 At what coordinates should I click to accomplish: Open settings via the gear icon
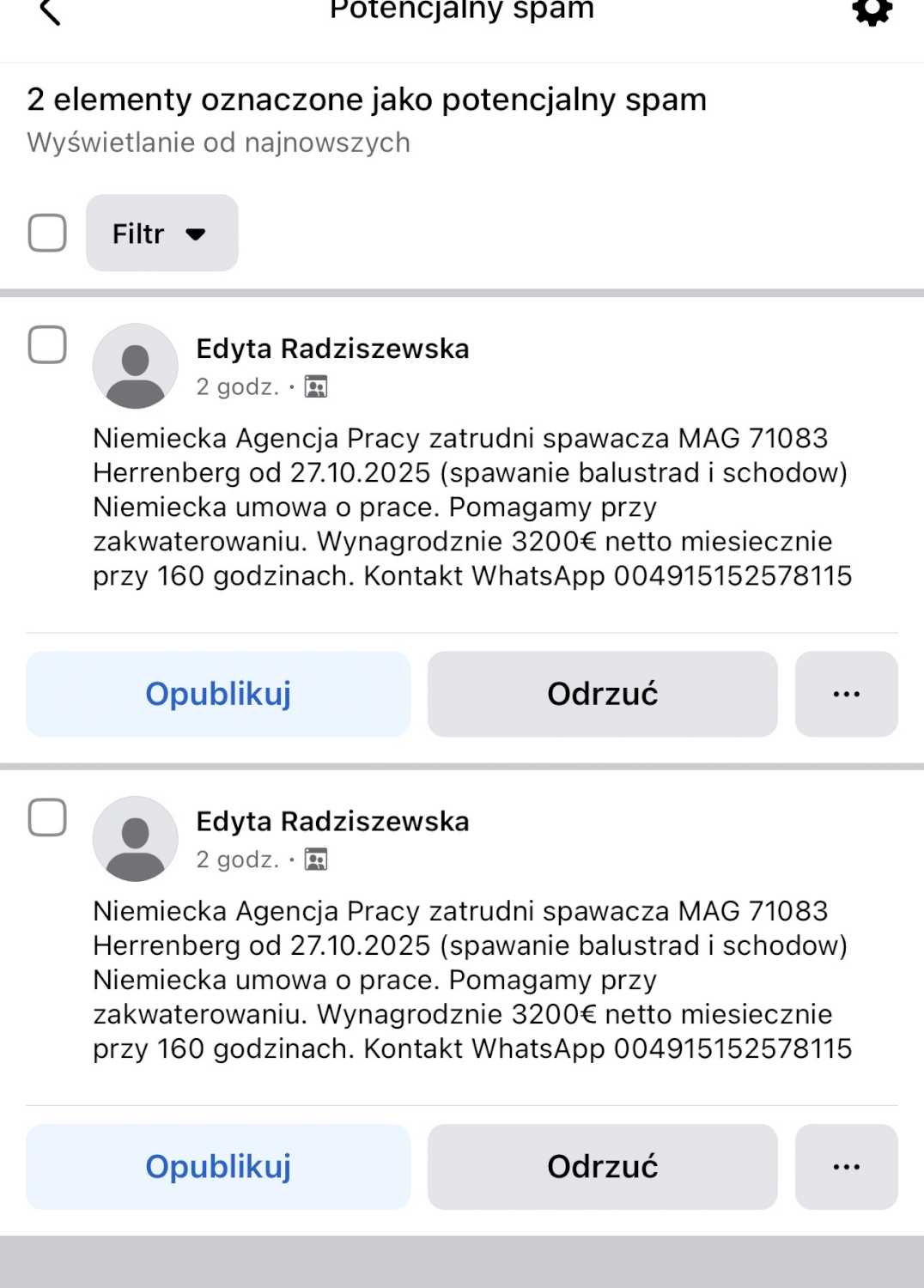(x=872, y=11)
